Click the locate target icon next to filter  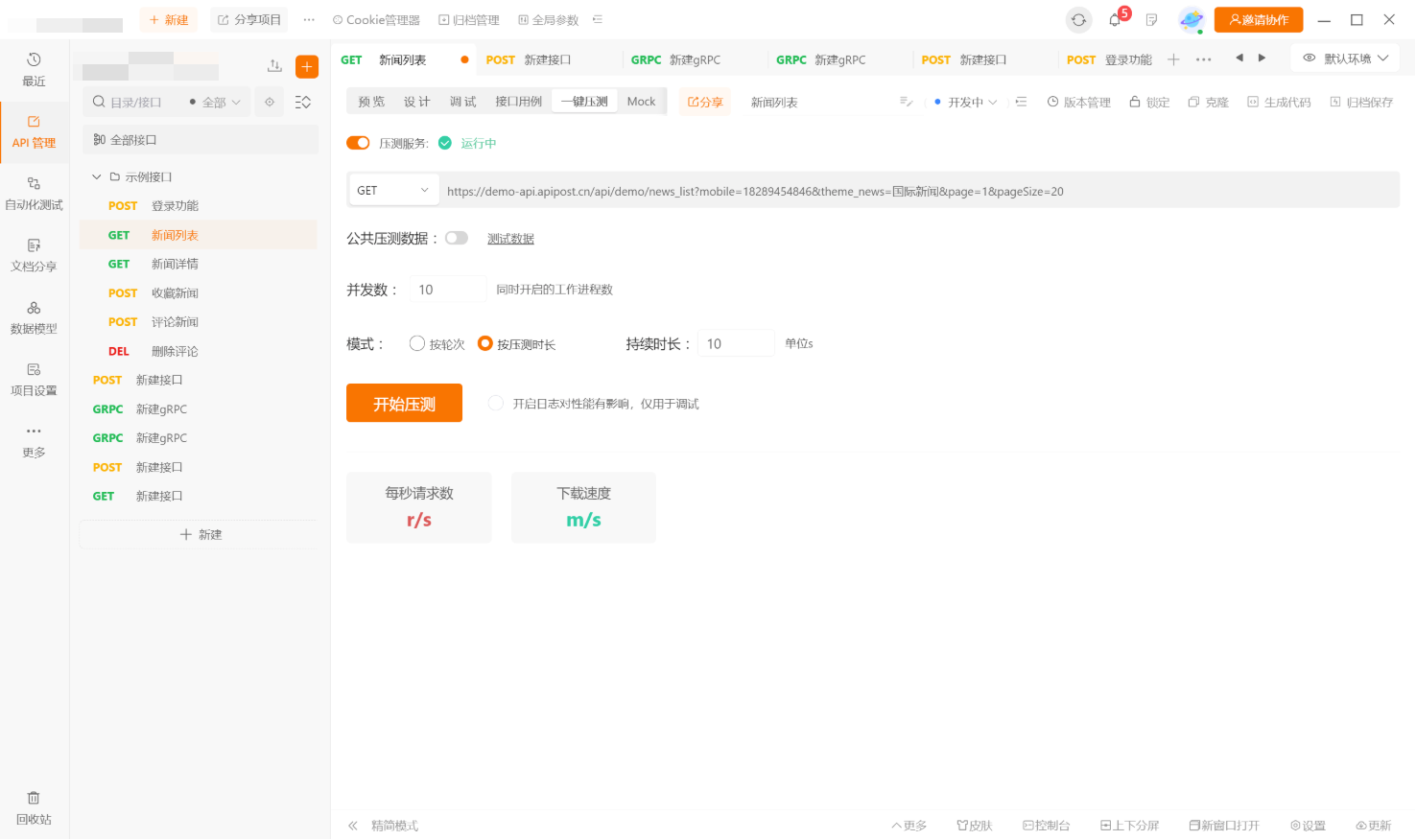click(x=270, y=102)
